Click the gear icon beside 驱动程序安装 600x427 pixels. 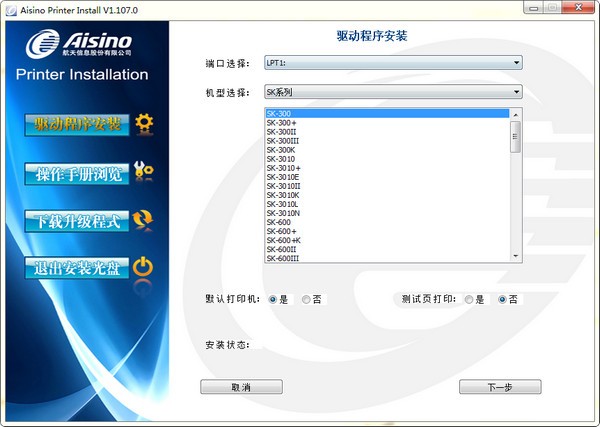144,124
